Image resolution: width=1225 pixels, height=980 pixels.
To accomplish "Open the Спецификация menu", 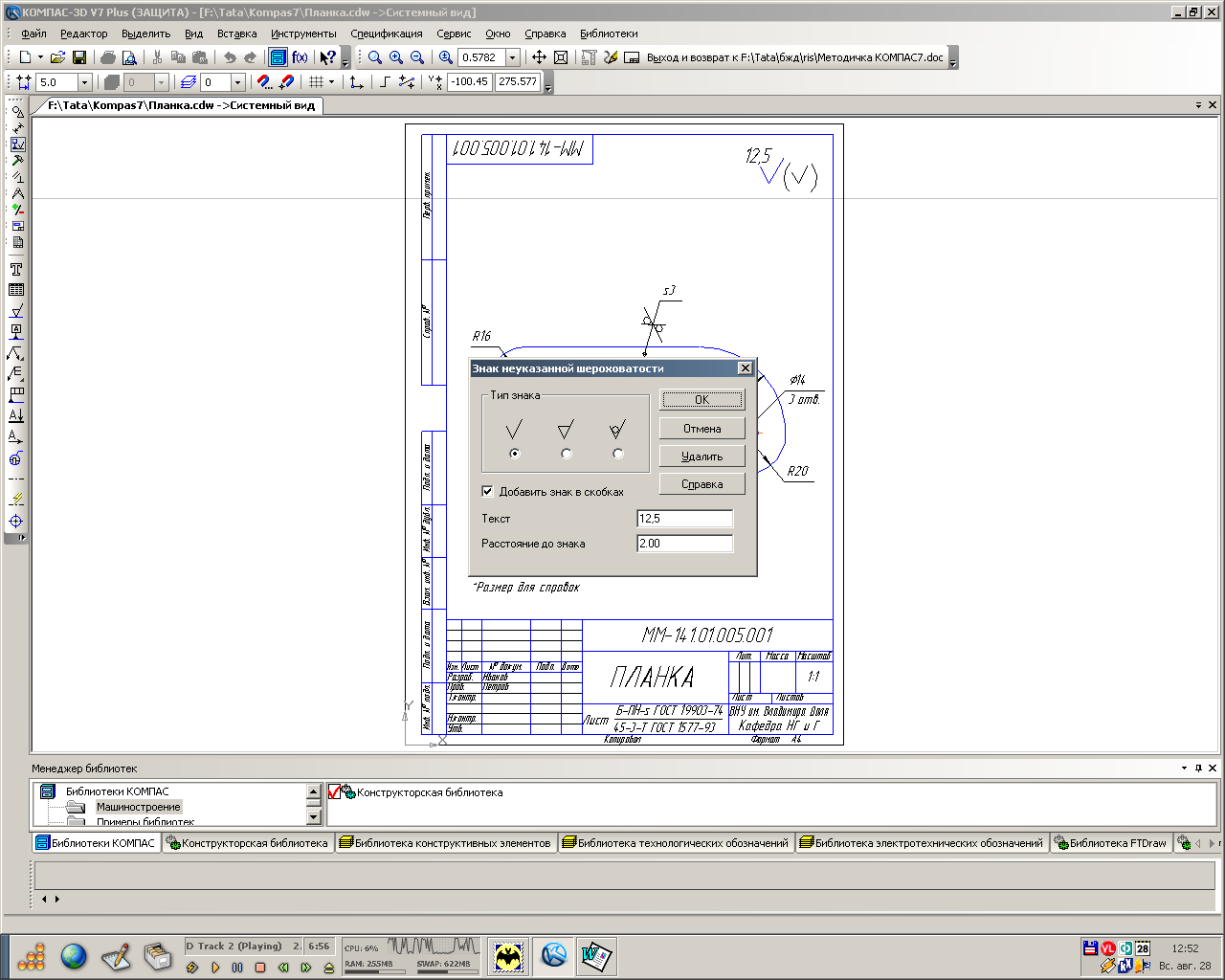I will coord(387,33).
